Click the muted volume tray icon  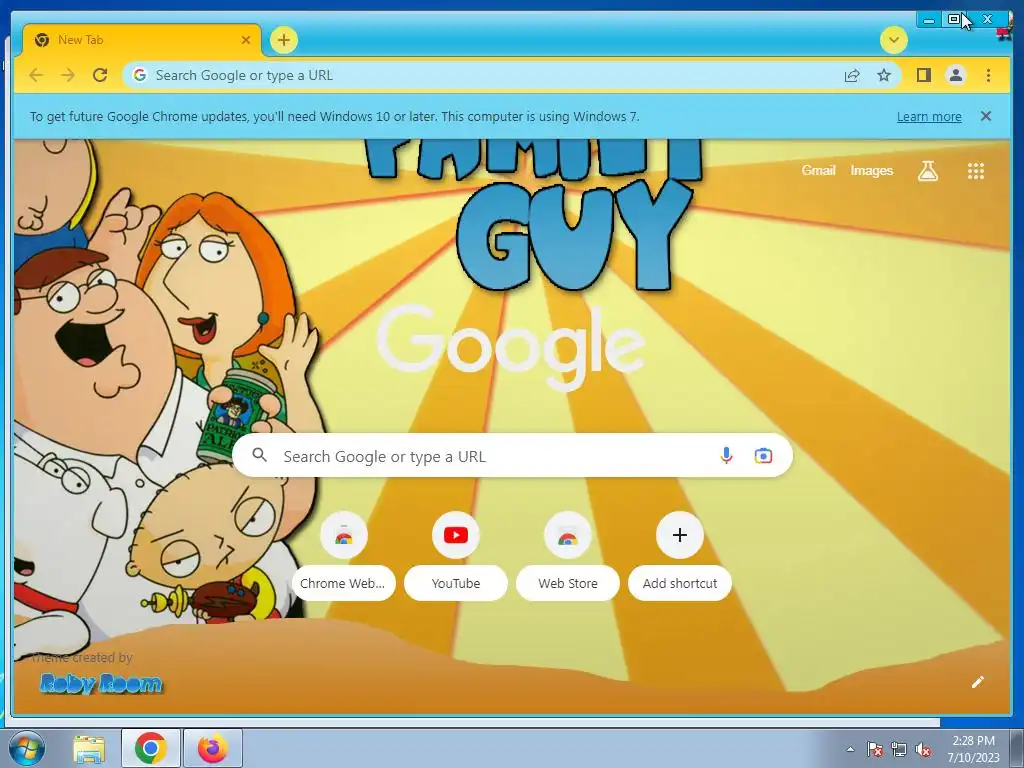pyautogui.click(x=923, y=749)
